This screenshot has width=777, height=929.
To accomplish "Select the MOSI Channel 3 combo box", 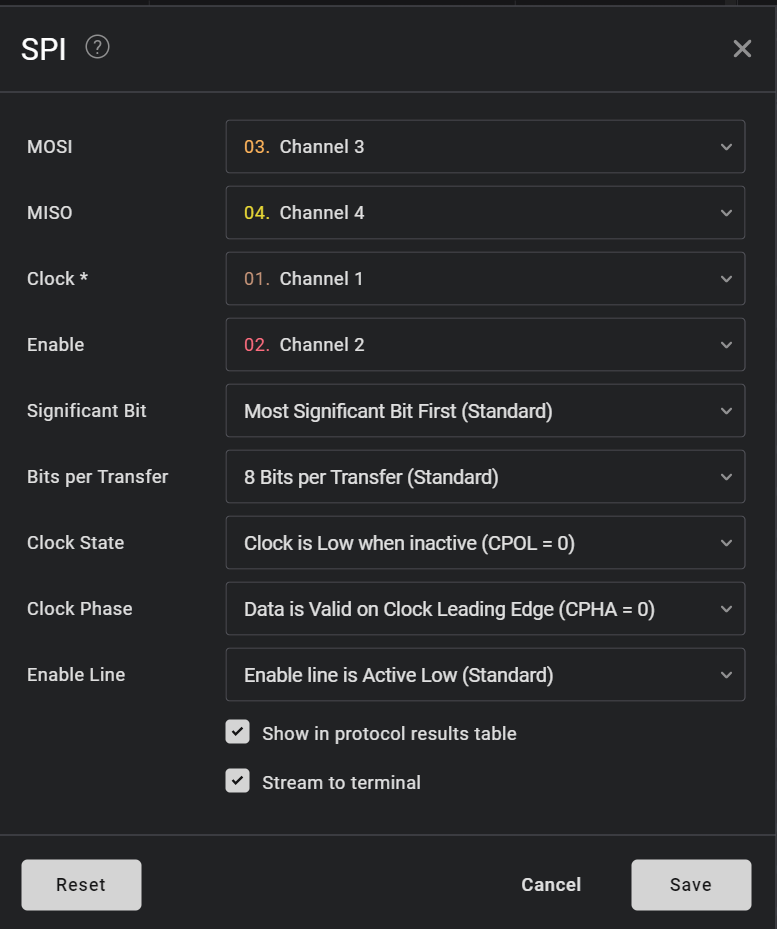I will click(x=485, y=146).
